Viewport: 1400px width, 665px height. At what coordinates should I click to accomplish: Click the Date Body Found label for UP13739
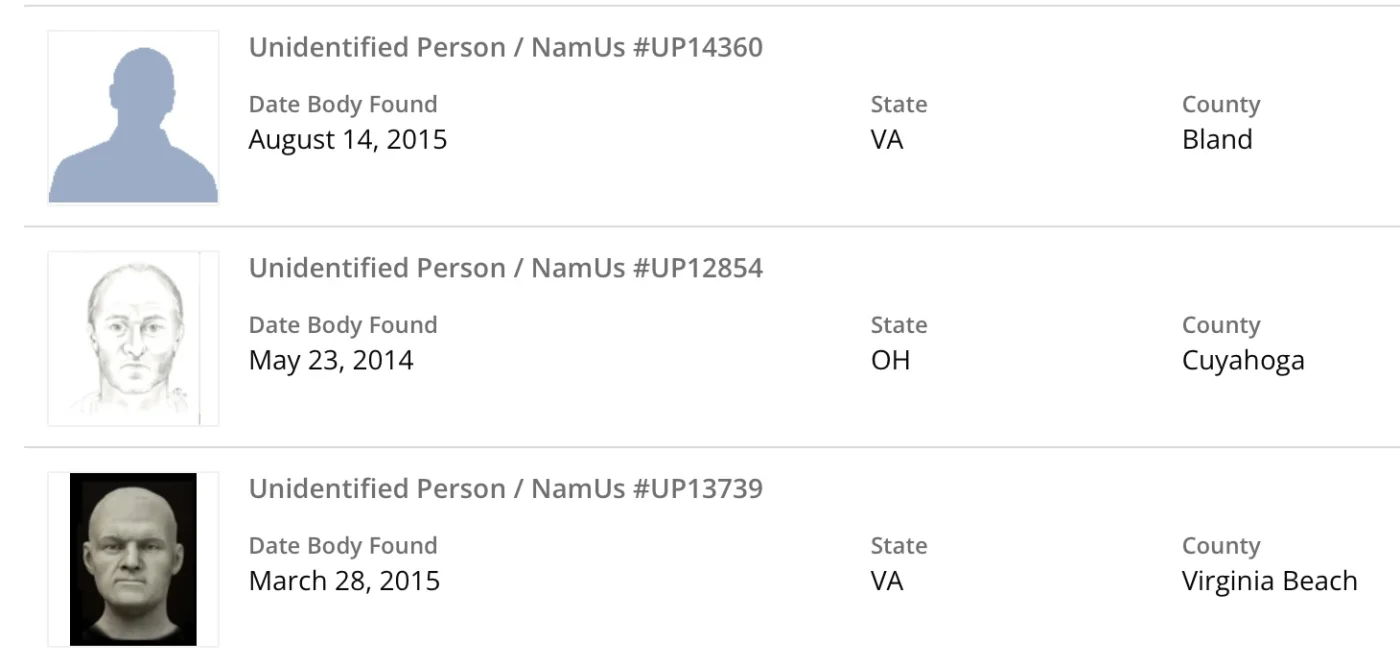343,546
